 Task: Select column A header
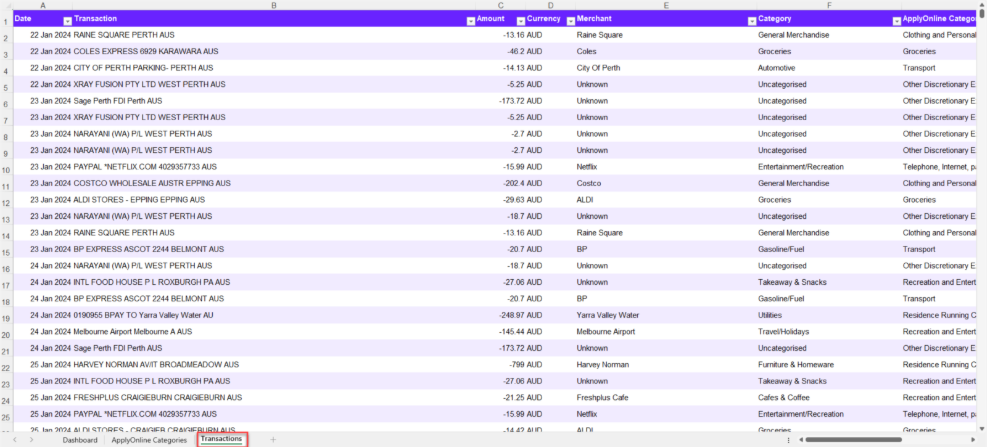[42, 4]
